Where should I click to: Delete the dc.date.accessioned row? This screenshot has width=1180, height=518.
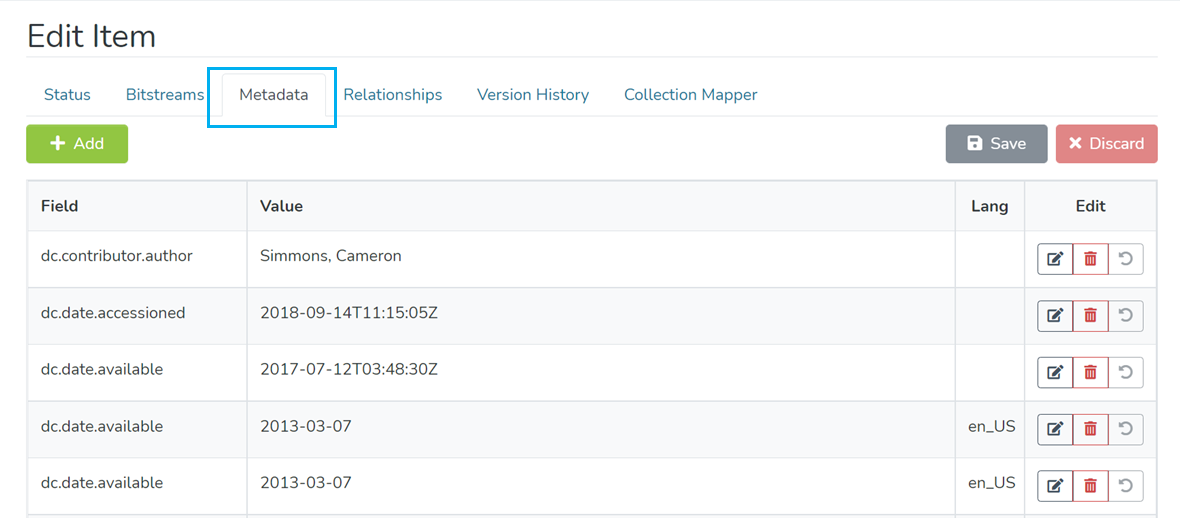click(1090, 316)
